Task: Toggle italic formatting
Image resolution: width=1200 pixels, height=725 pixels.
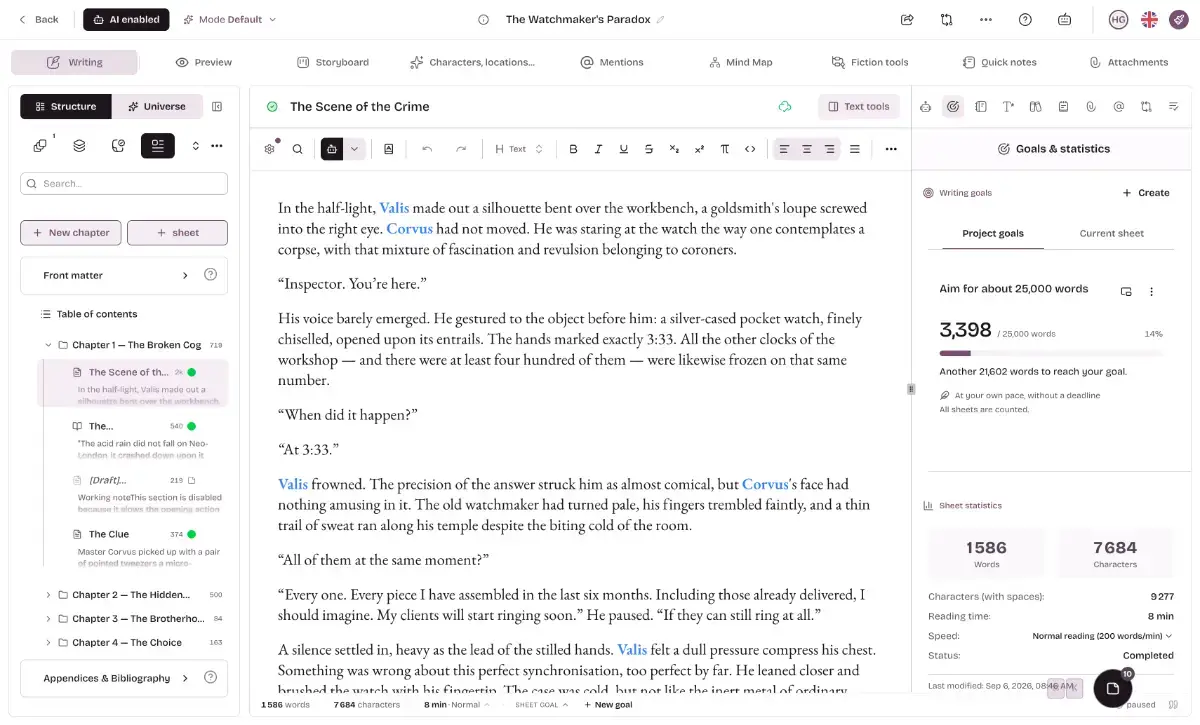Action: coord(598,149)
